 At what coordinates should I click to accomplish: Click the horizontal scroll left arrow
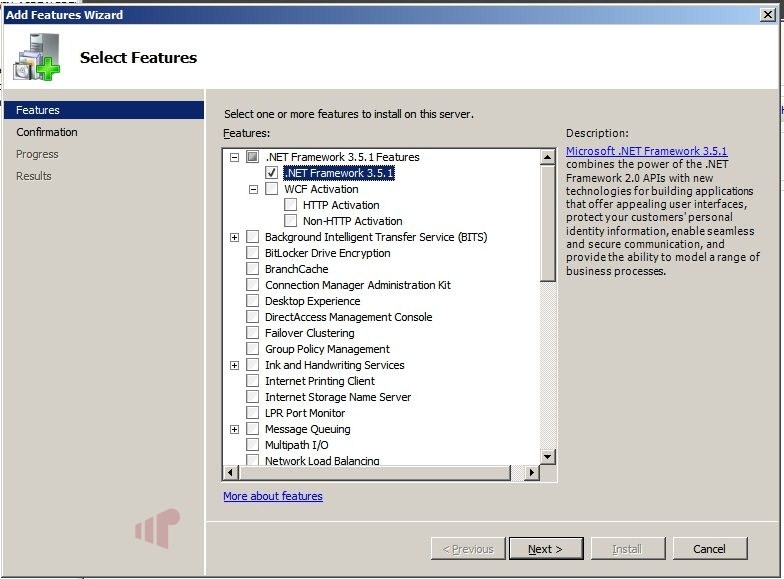tap(230, 472)
